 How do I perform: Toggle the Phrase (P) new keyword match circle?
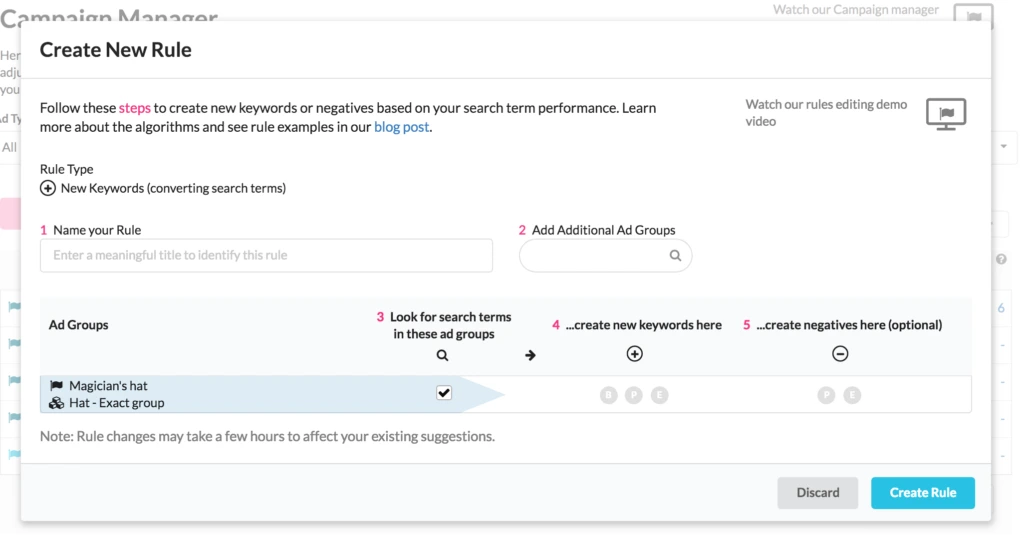point(633,395)
